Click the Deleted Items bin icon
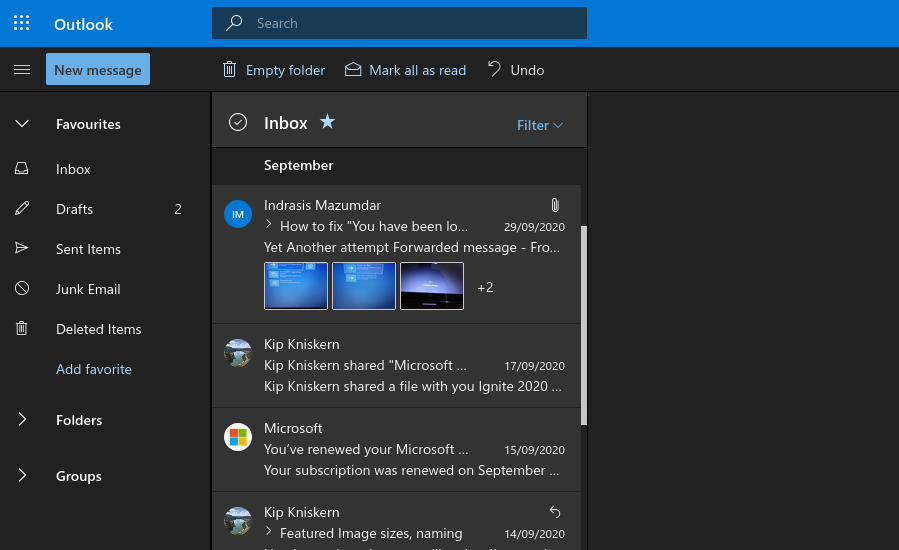Viewport: 899px width, 550px height. pos(21,328)
